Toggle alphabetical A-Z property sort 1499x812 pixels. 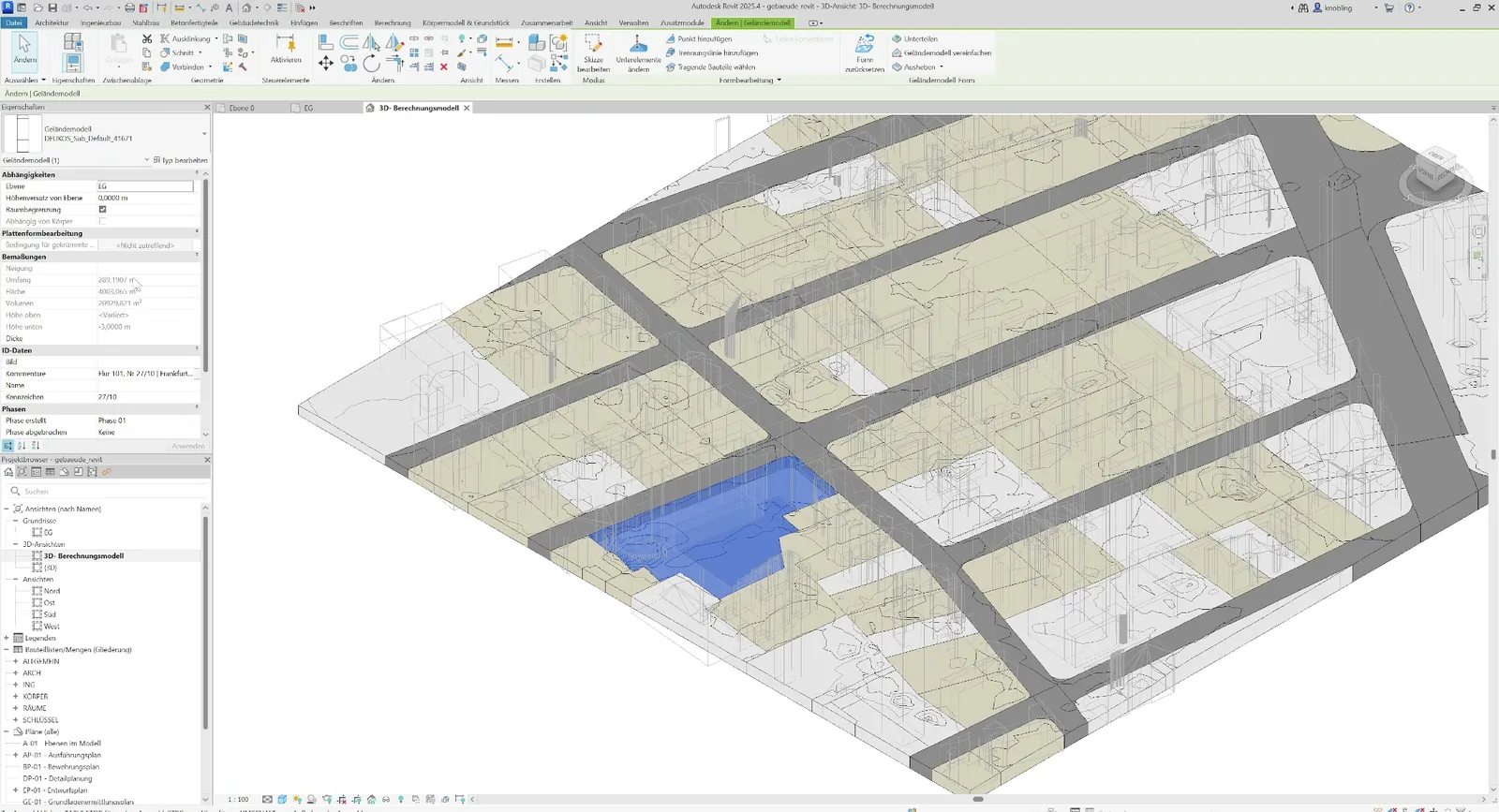click(x=22, y=446)
